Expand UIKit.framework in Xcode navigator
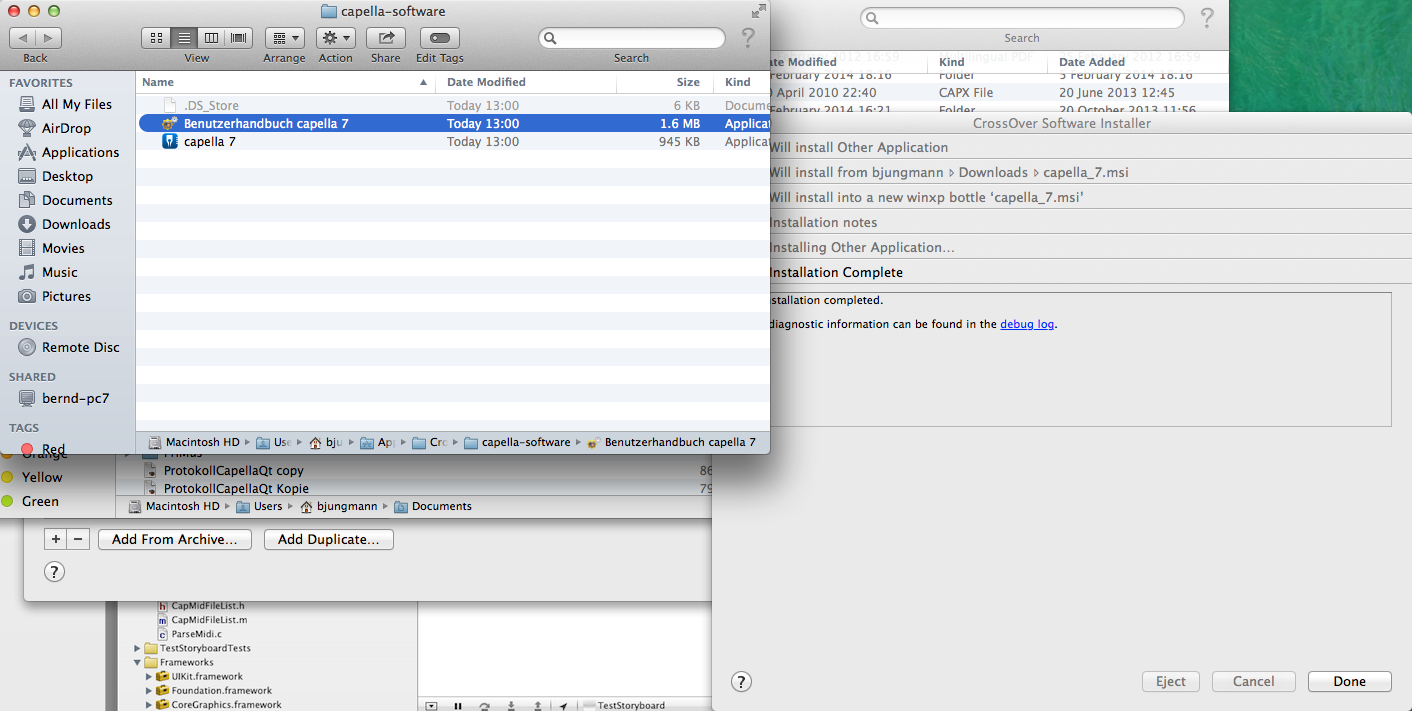Screen dimensions: 1412x711 pos(149,676)
